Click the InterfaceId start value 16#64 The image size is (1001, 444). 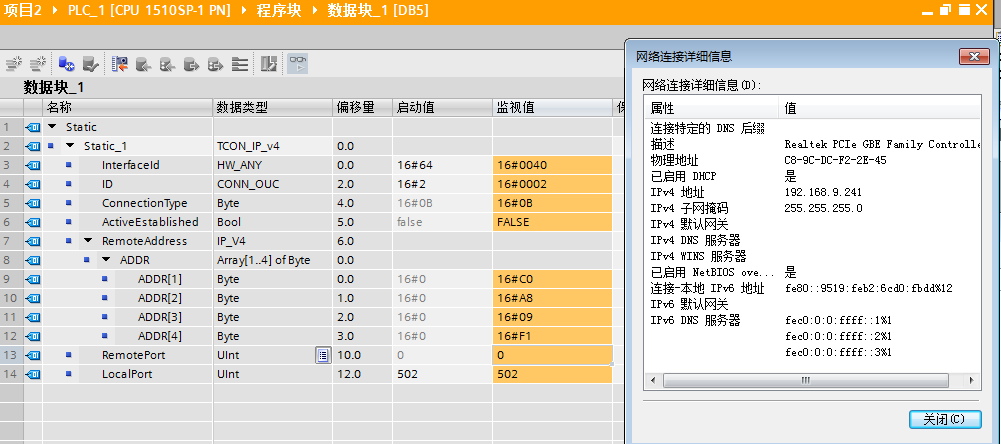tap(442, 165)
